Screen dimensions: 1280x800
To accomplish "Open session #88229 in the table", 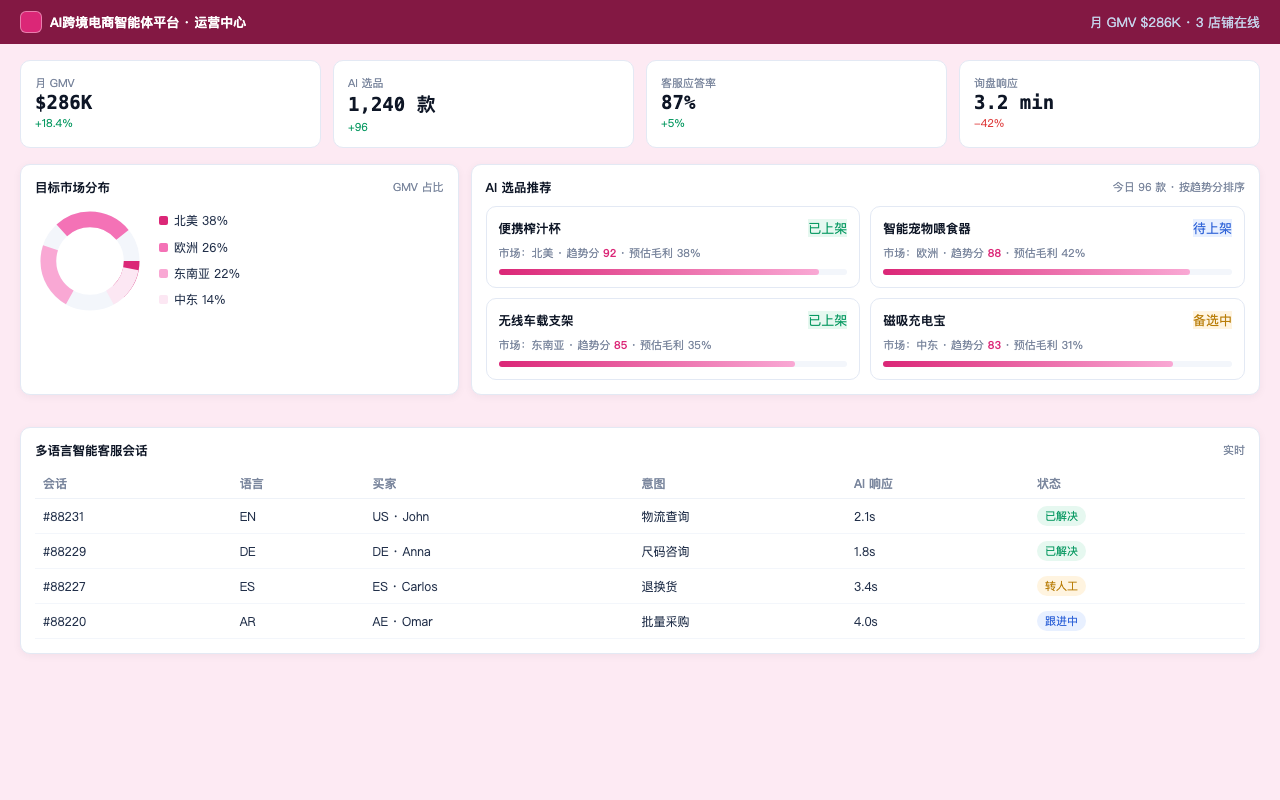I will [640, 551].
